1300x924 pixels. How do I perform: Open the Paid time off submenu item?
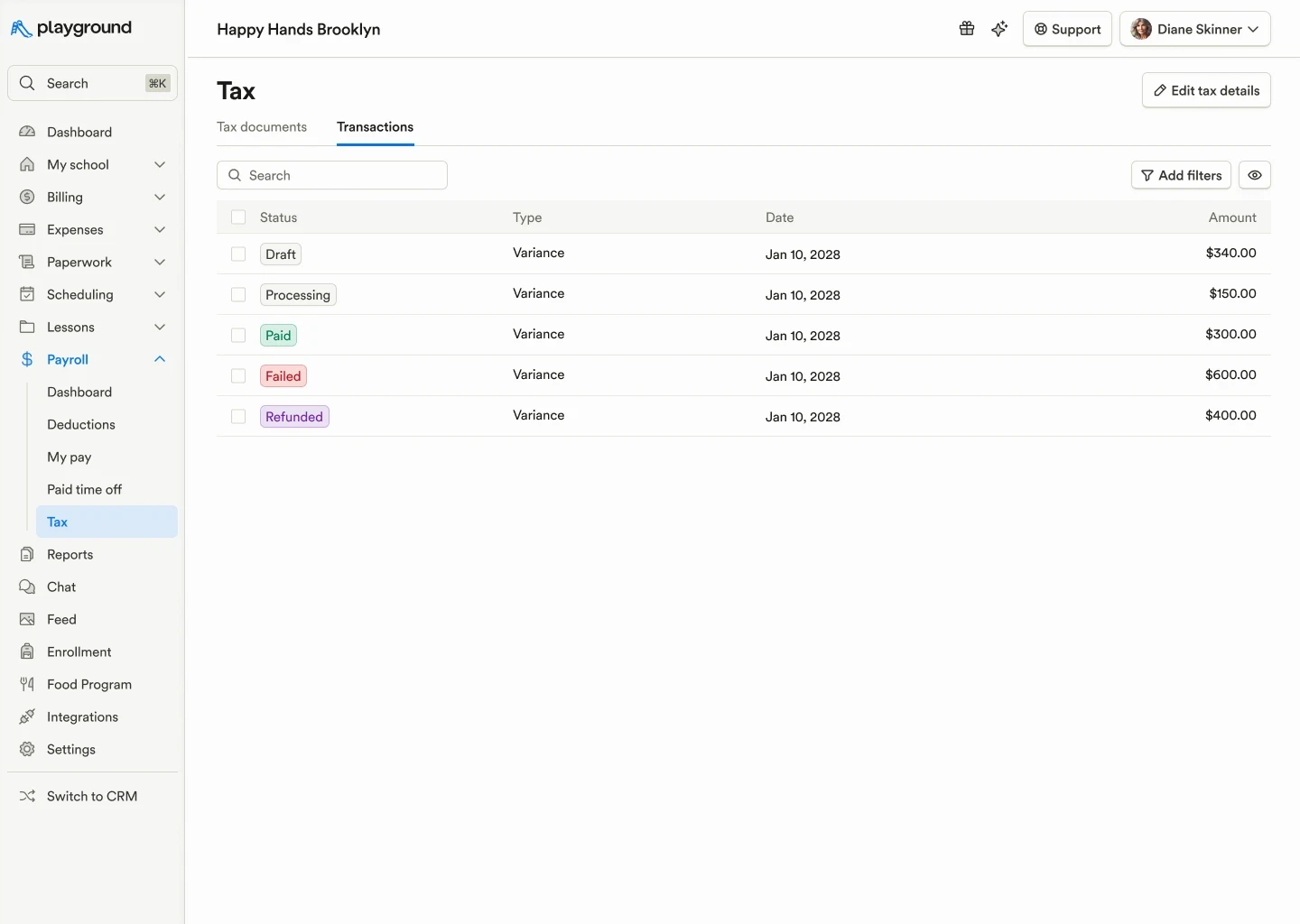(x=84, y=489)
